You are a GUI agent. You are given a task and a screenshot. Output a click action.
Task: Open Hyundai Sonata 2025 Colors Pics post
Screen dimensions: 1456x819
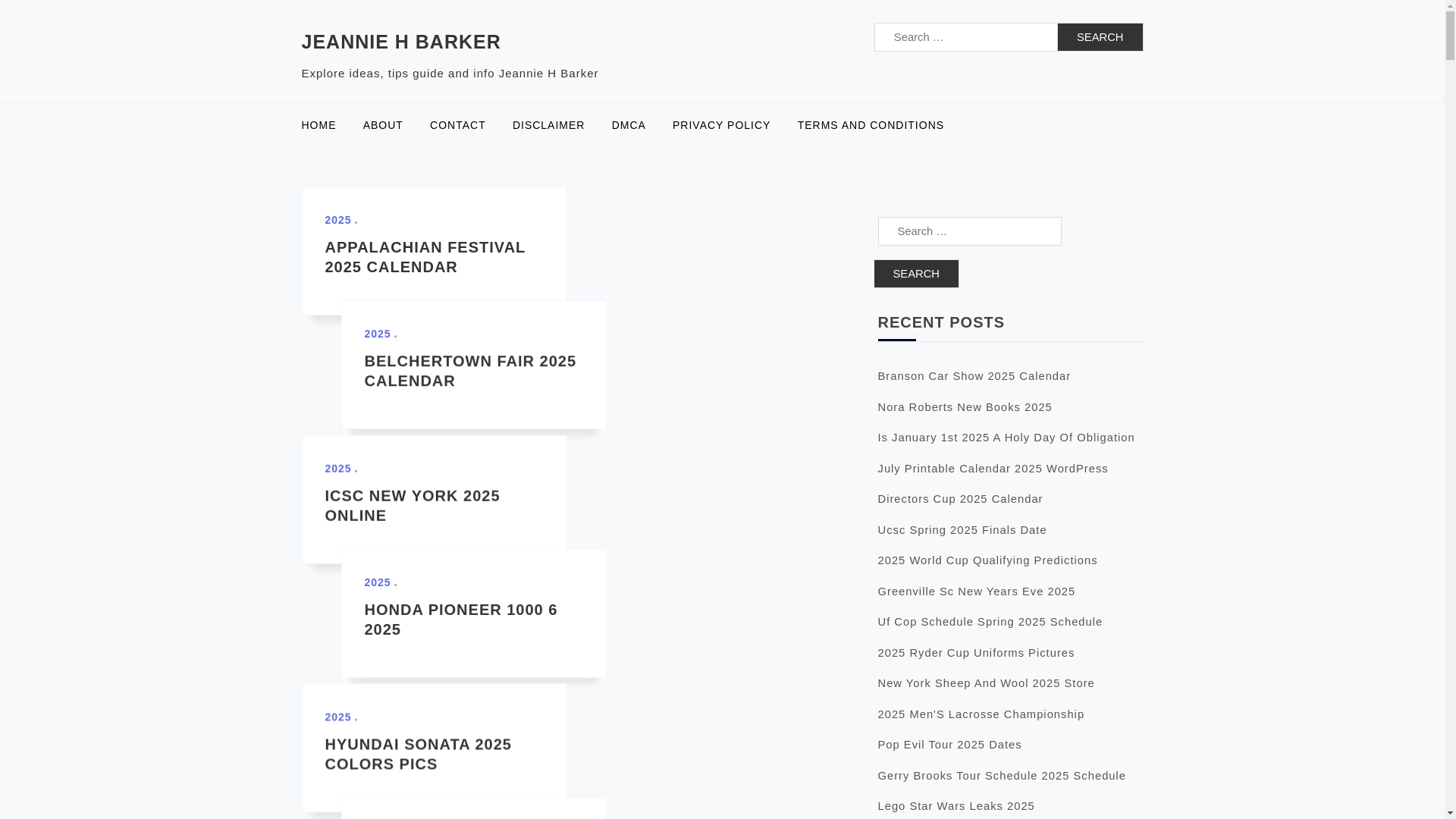point(418,755)
